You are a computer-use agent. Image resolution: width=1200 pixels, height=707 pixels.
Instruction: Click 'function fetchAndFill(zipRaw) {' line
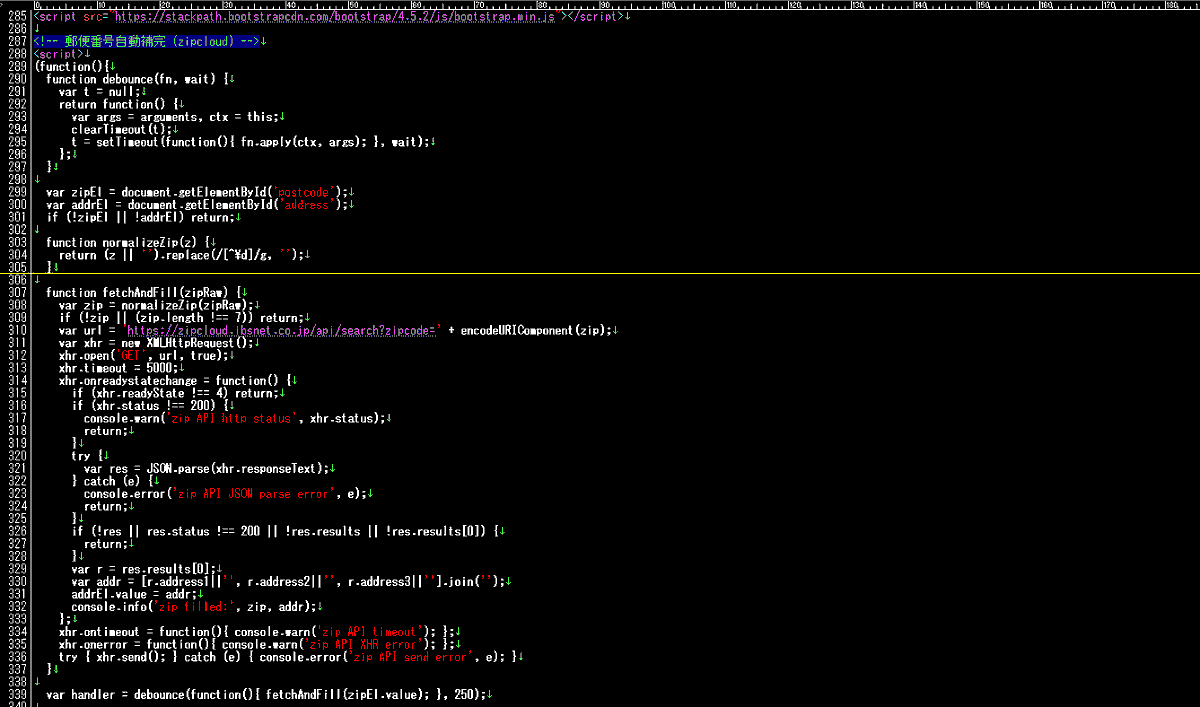click(143, 293)
